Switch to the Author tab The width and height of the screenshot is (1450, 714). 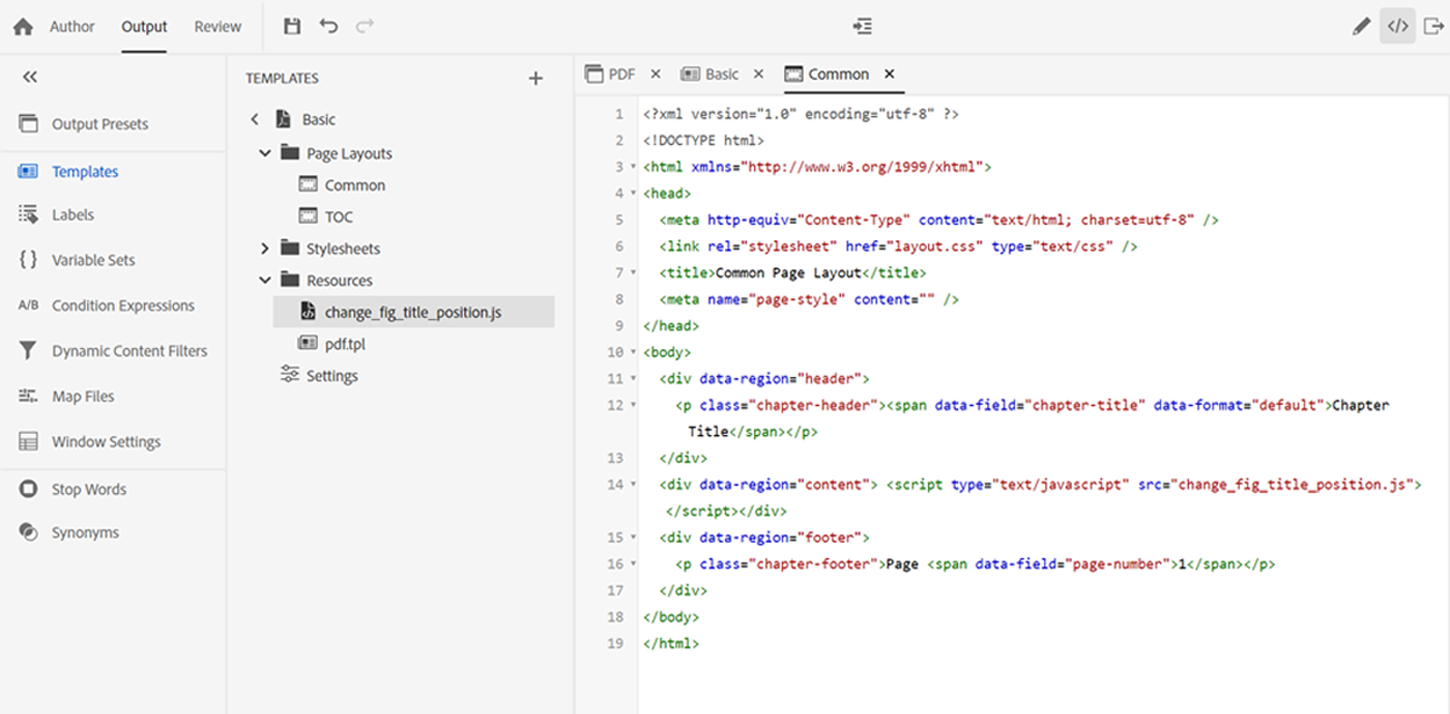point(71,26)
